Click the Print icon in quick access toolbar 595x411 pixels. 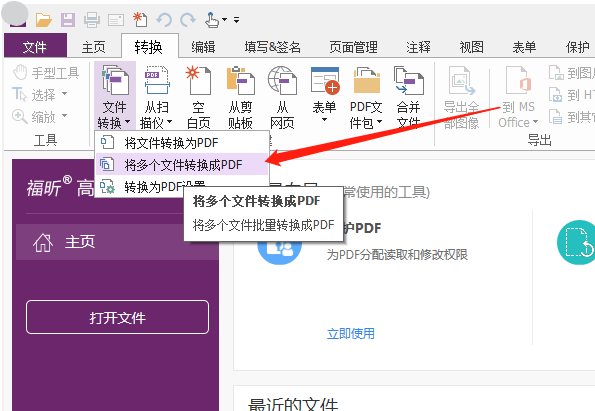[x=92, y=19]
